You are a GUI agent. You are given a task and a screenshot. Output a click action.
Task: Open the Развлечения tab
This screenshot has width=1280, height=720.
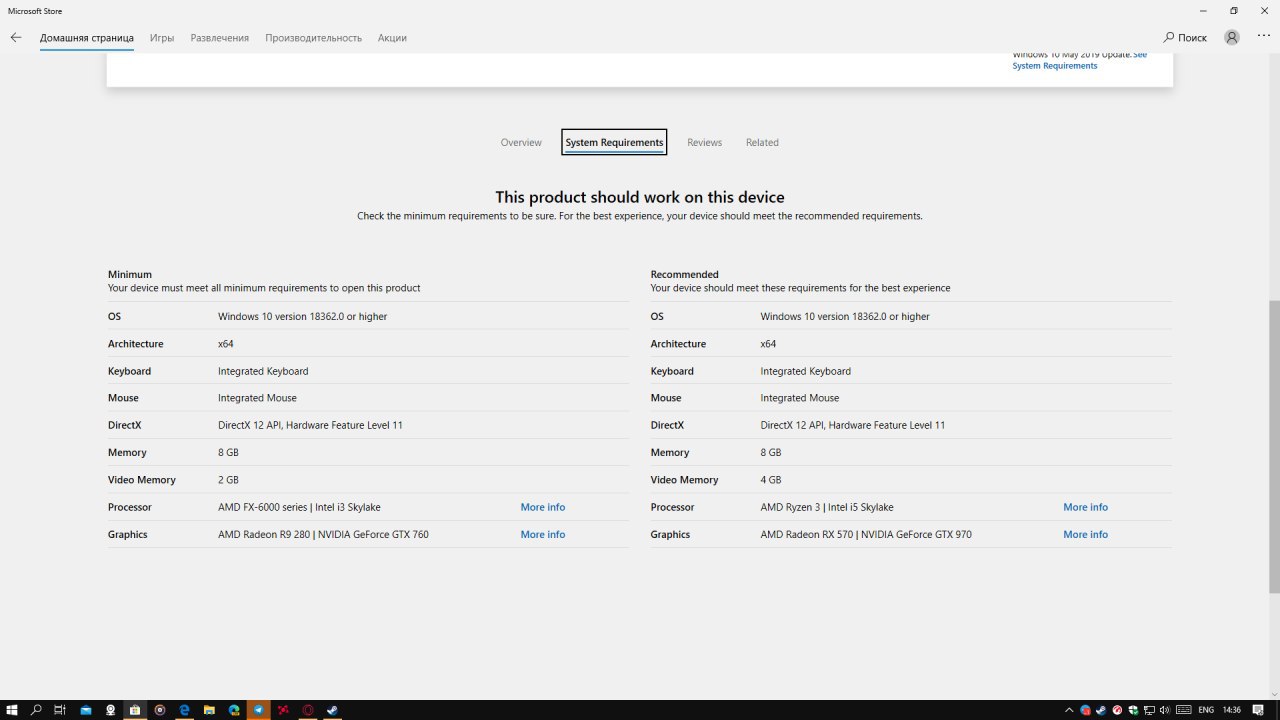pyautogui.click(x=220, y=38)
